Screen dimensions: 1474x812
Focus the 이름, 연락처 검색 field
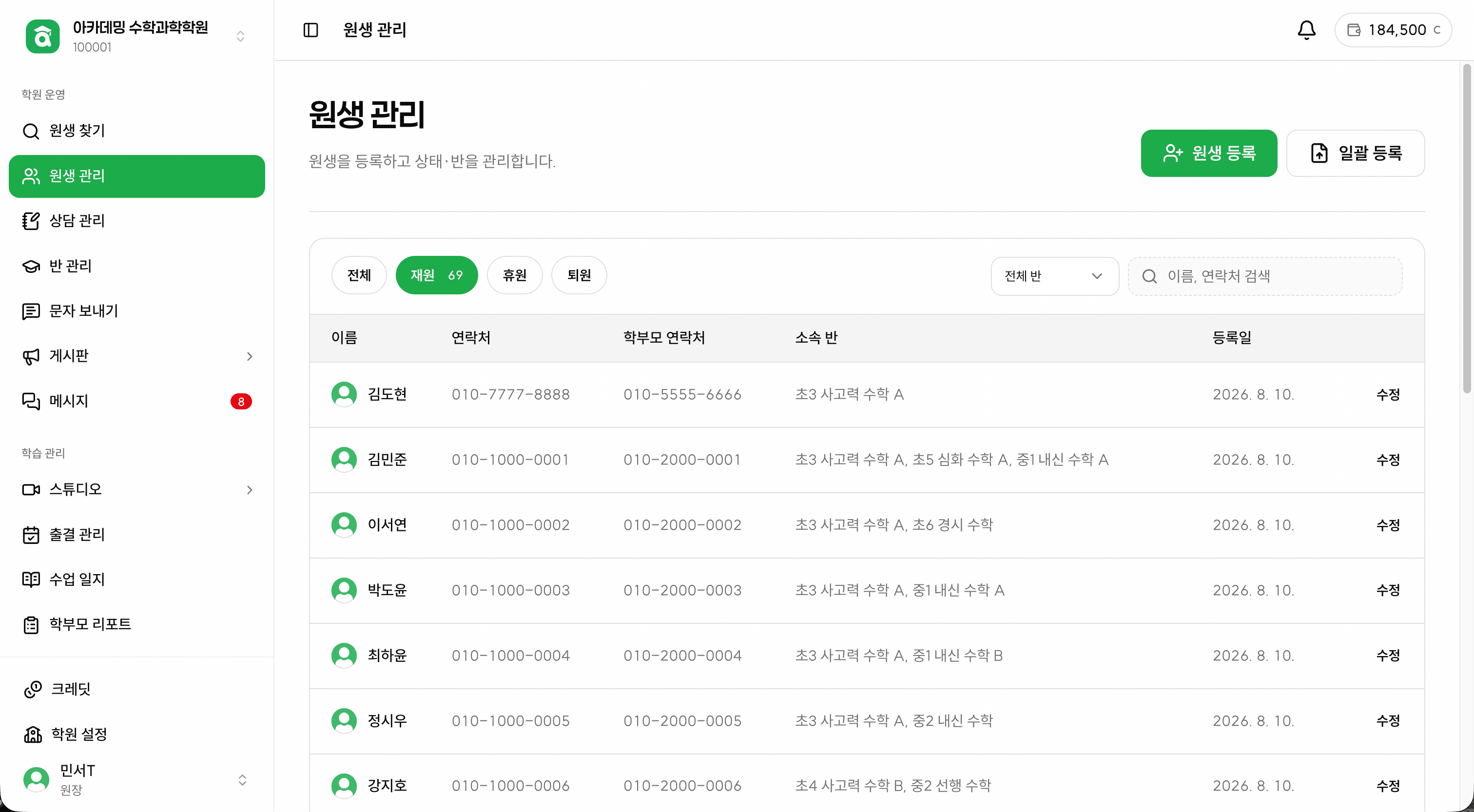pos(1265,276)
